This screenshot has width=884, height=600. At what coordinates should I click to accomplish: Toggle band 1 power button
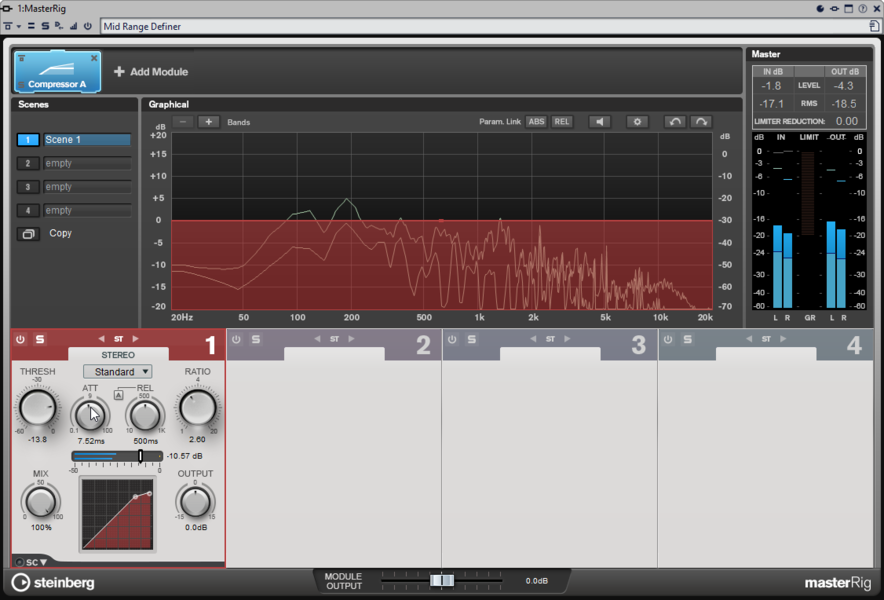[20, 339]
